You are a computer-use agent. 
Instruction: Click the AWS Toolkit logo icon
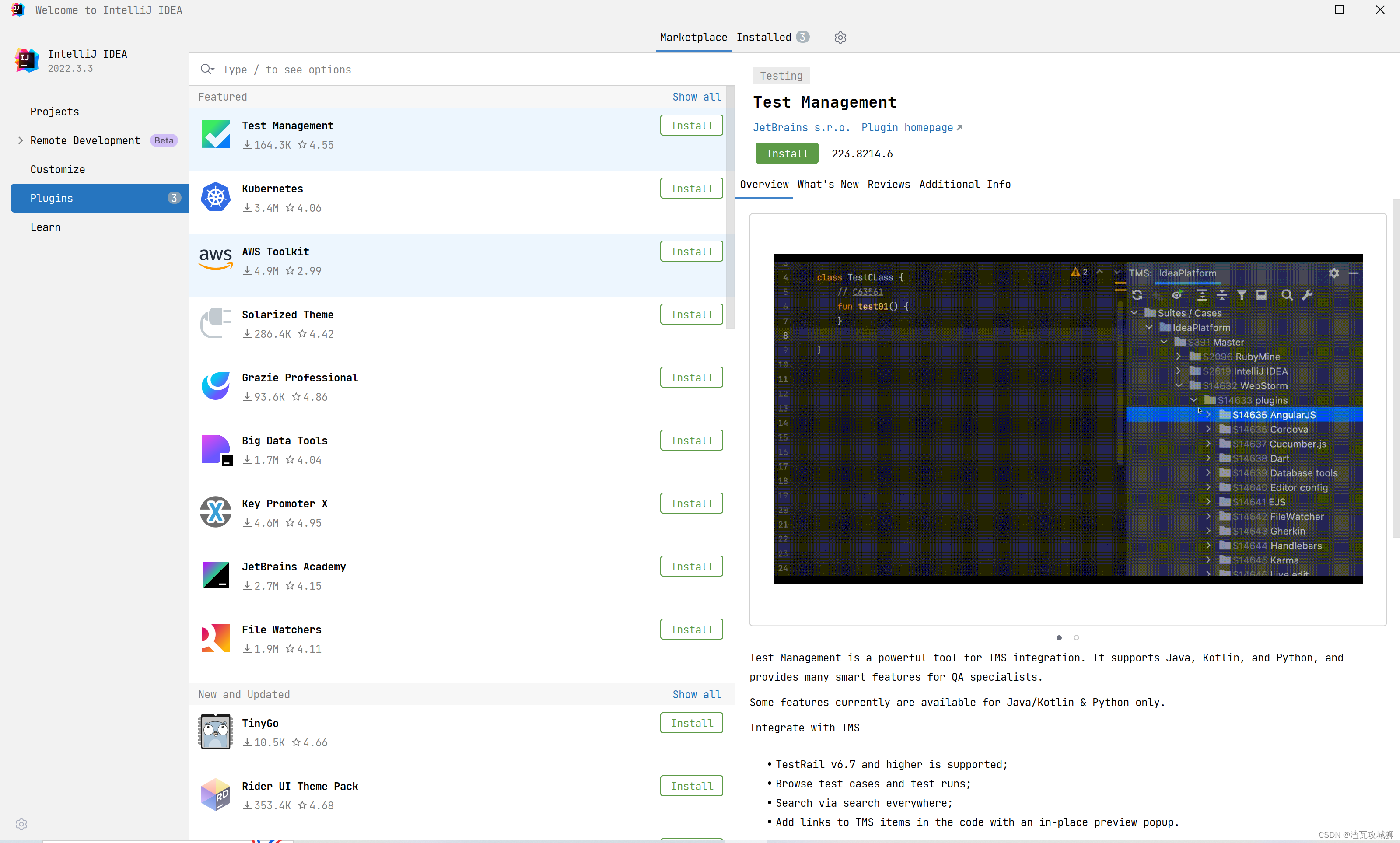coord(215,259)
